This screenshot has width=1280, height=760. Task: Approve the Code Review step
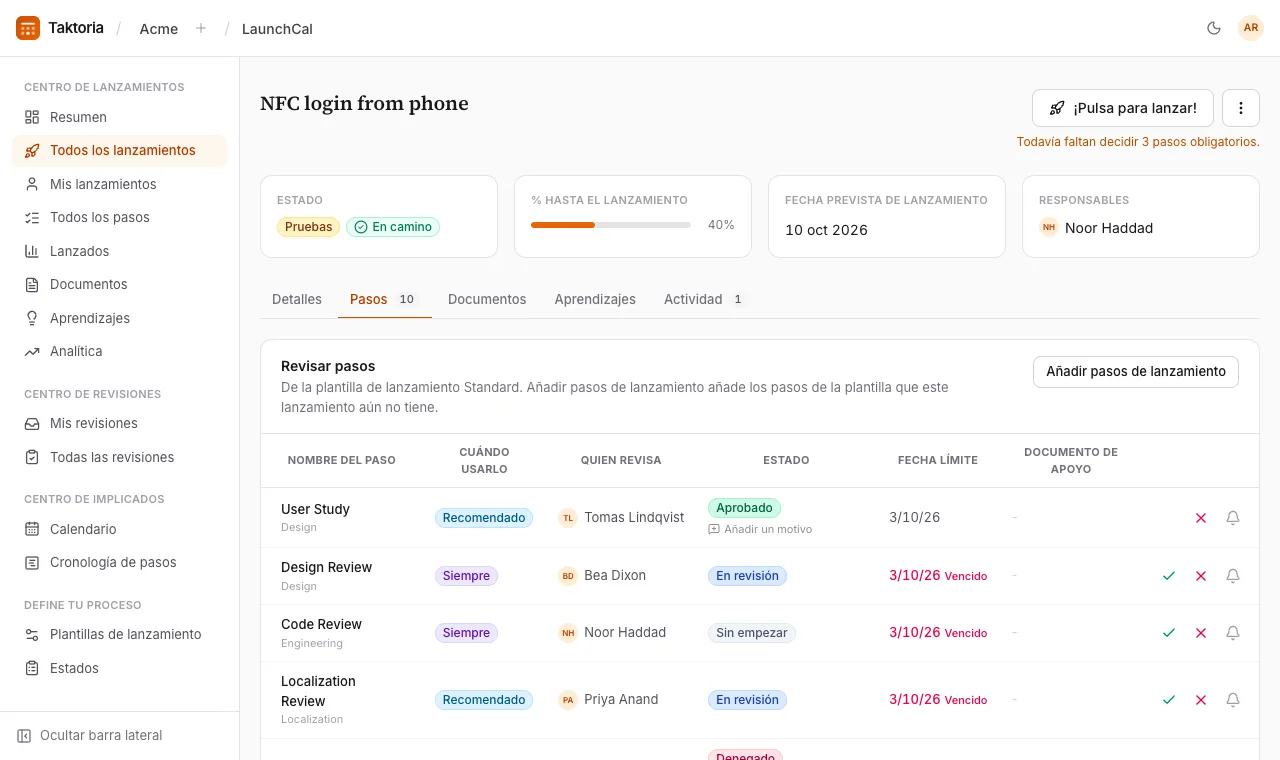click(x=1169, y=633)
